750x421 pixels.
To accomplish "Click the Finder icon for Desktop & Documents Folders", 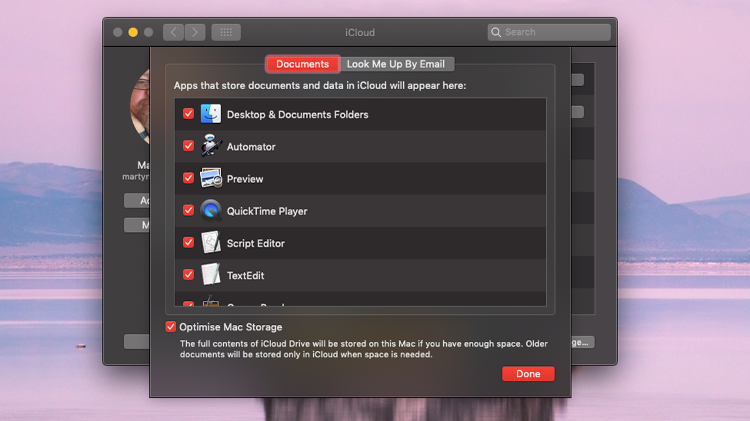I will click(210, 114).
